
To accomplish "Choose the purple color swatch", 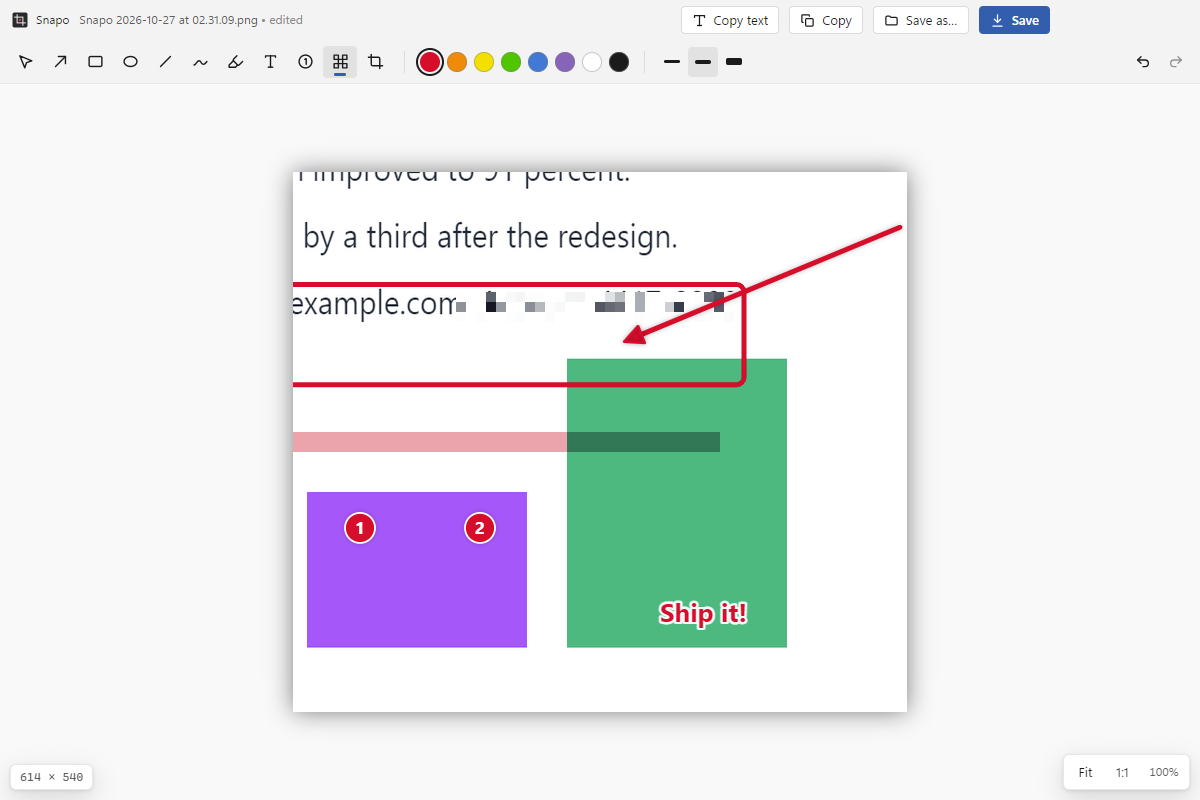I will click(x=565, y=62).
